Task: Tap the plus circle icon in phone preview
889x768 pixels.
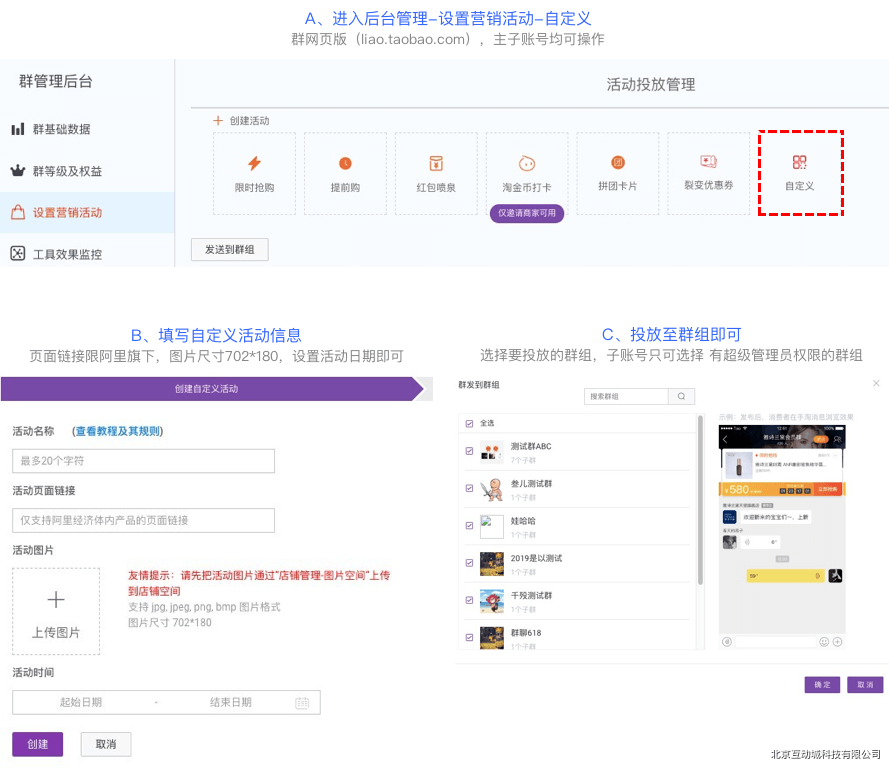Action: (x=837, y=642)
